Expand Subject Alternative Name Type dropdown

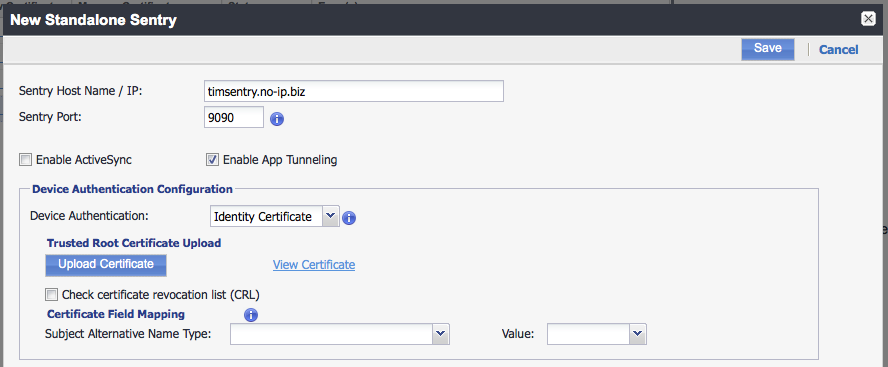tap(441, 334)
